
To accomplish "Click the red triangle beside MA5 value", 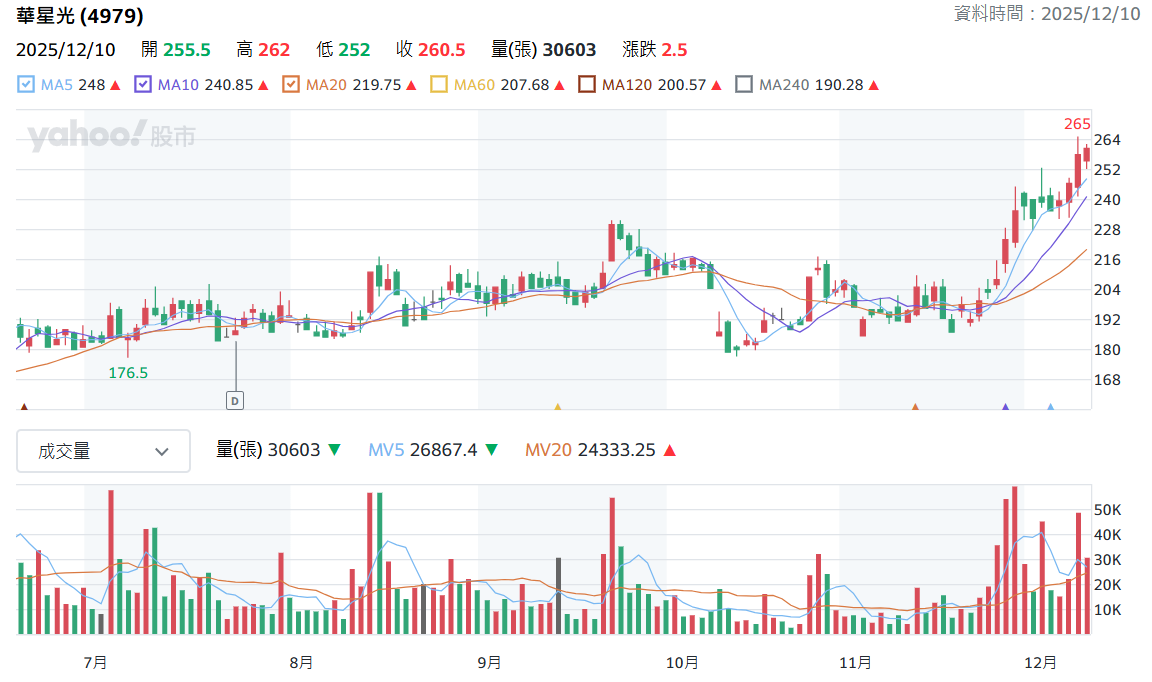I will [115, 85].
